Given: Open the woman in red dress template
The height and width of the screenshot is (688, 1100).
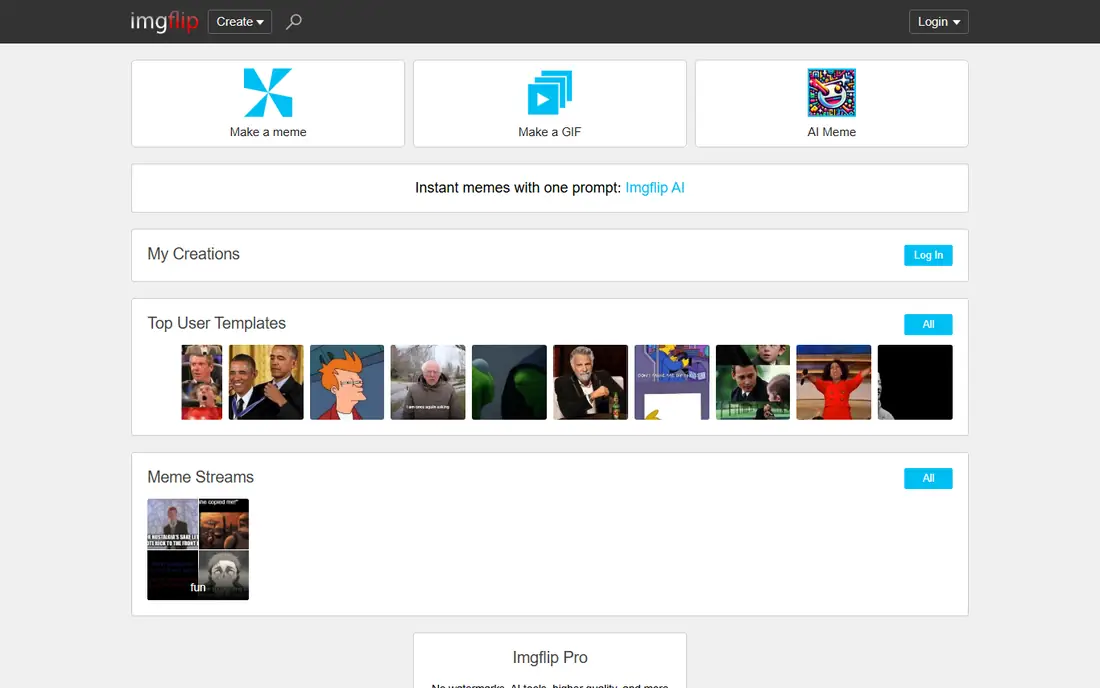Looking at the screenshot, I should click(x=834, y=382).
